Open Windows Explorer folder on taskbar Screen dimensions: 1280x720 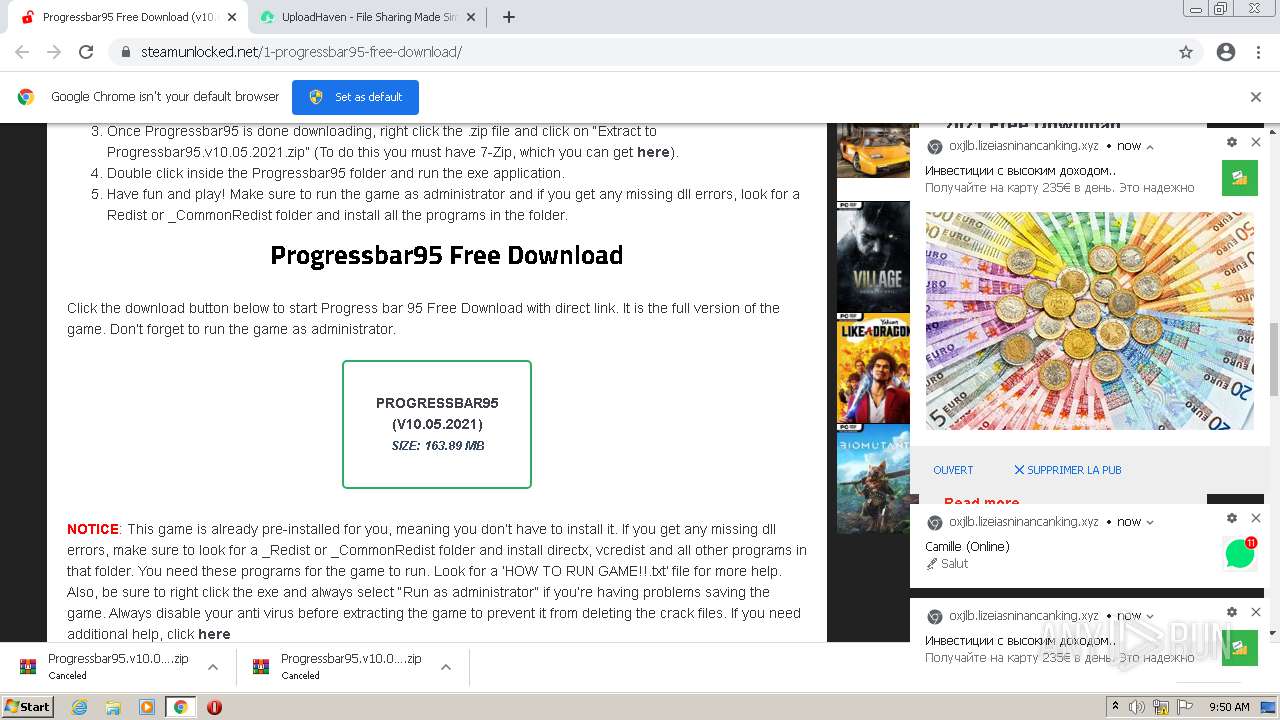[x=113, y=707]
